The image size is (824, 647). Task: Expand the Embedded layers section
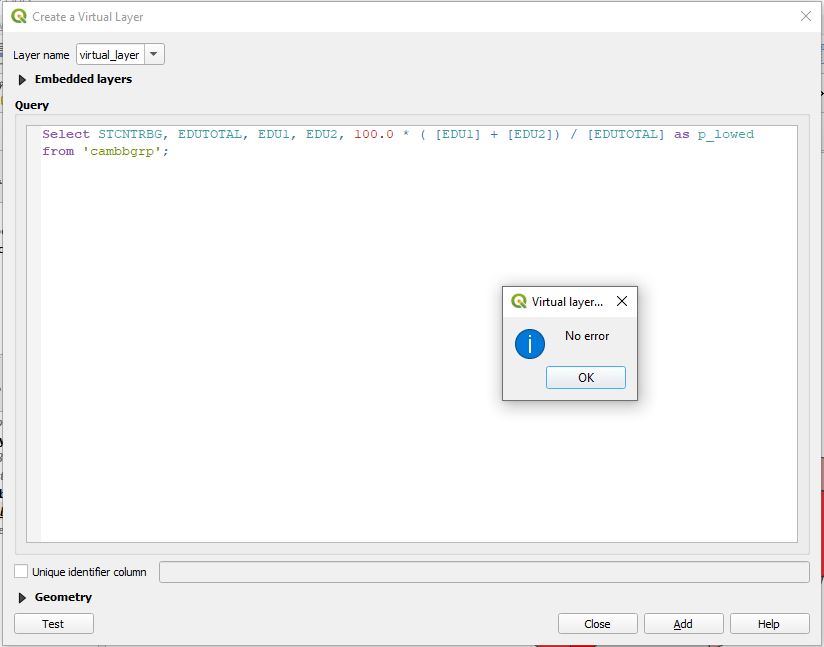pyautogui.click(x=23, y=80)
